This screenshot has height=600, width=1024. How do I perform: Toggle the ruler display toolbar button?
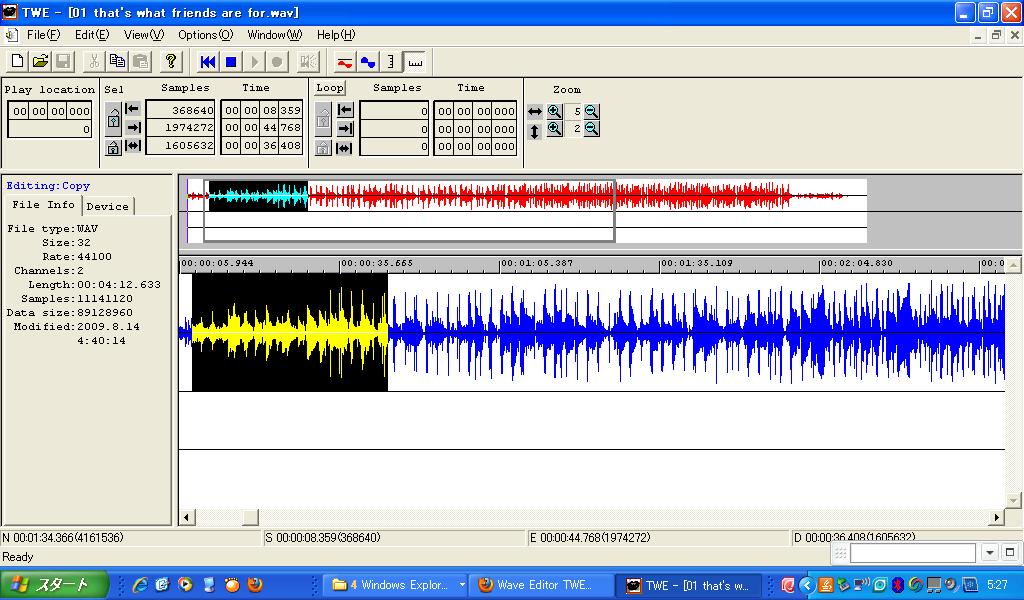[415, 62]
